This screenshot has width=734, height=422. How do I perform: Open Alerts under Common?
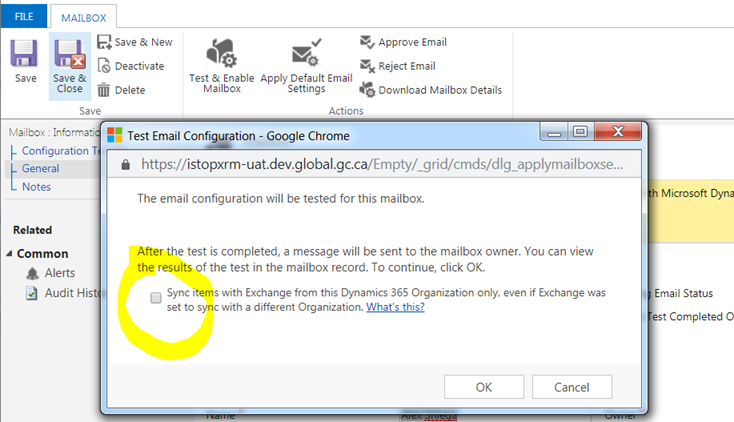[x=59, y=273]
